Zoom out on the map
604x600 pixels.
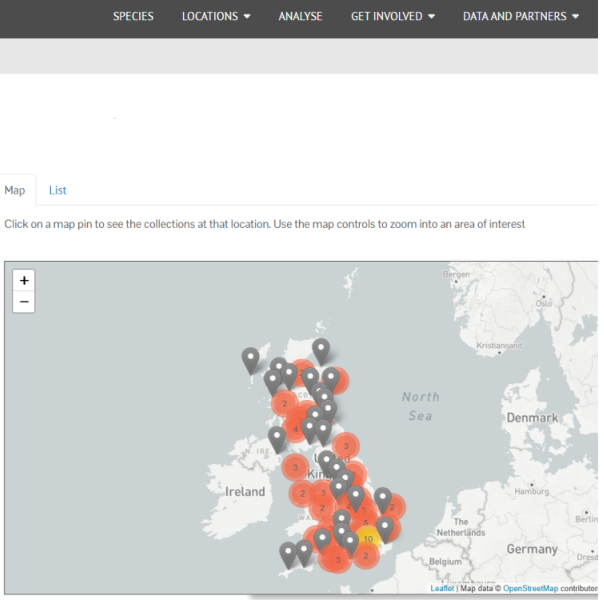click(x=24, y=301)
